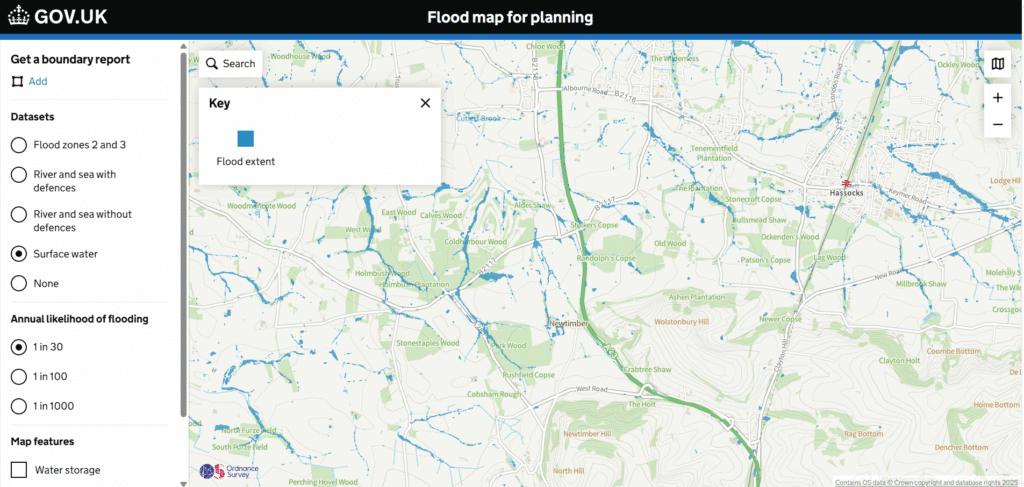Screen dimensions: 1024x487
Task: Click the Search magnifier button
Action: (x=212, y=64)
